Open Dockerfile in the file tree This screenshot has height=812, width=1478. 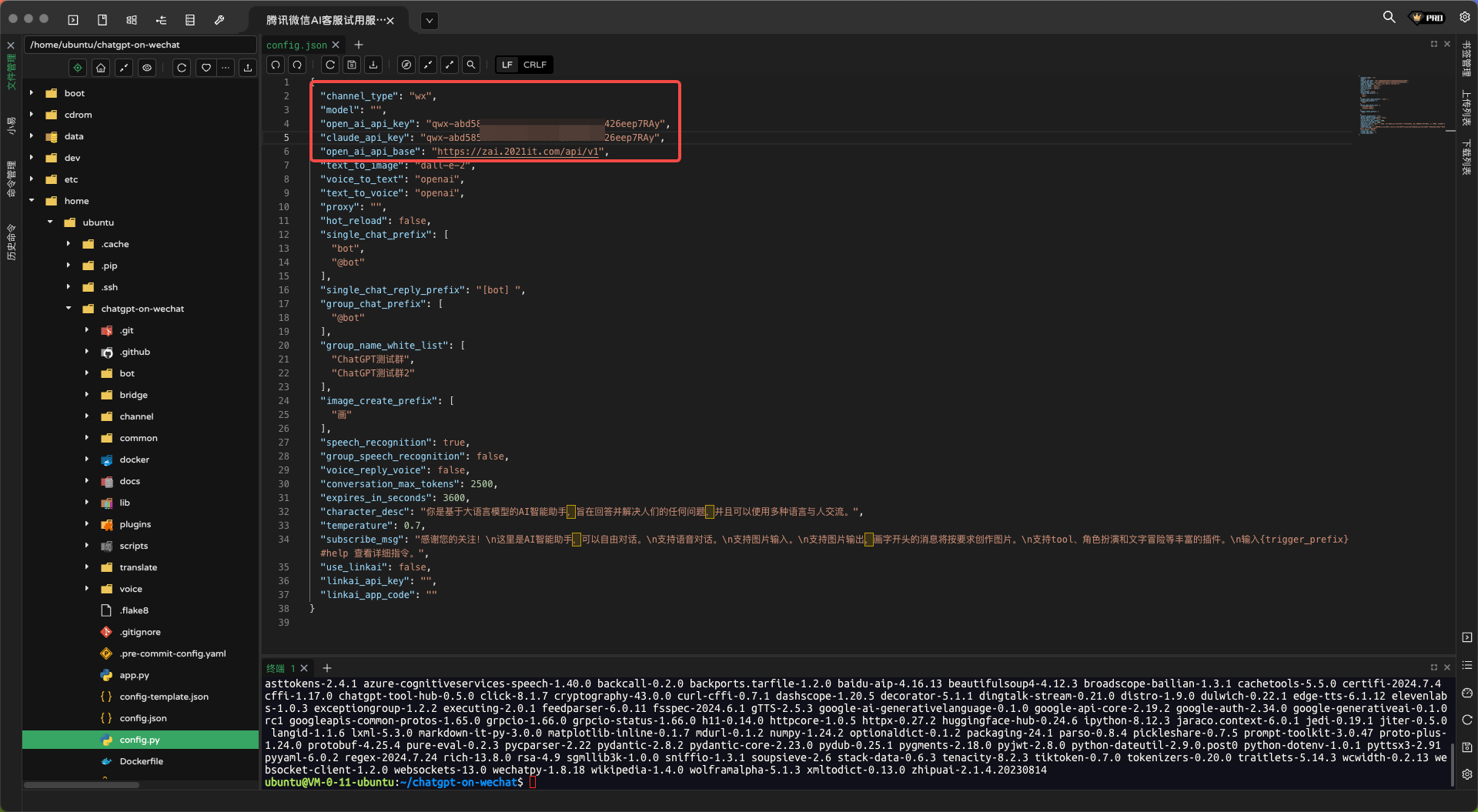click(142, 761)
